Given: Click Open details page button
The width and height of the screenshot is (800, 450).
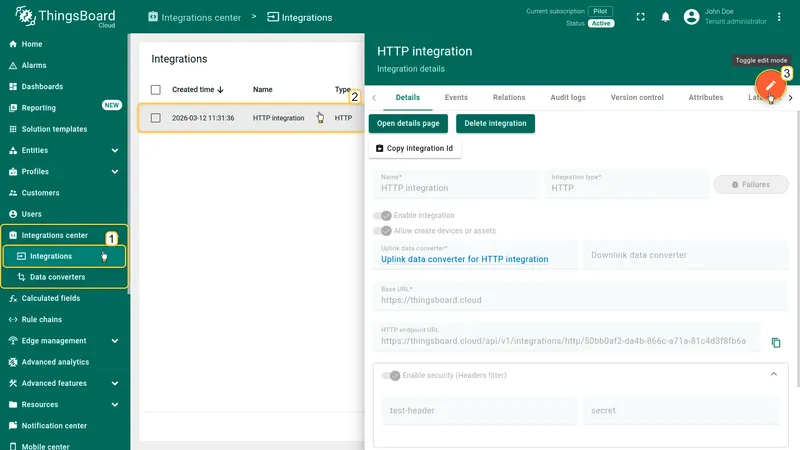Looking at the screenshot, I should tap(408, 123).
